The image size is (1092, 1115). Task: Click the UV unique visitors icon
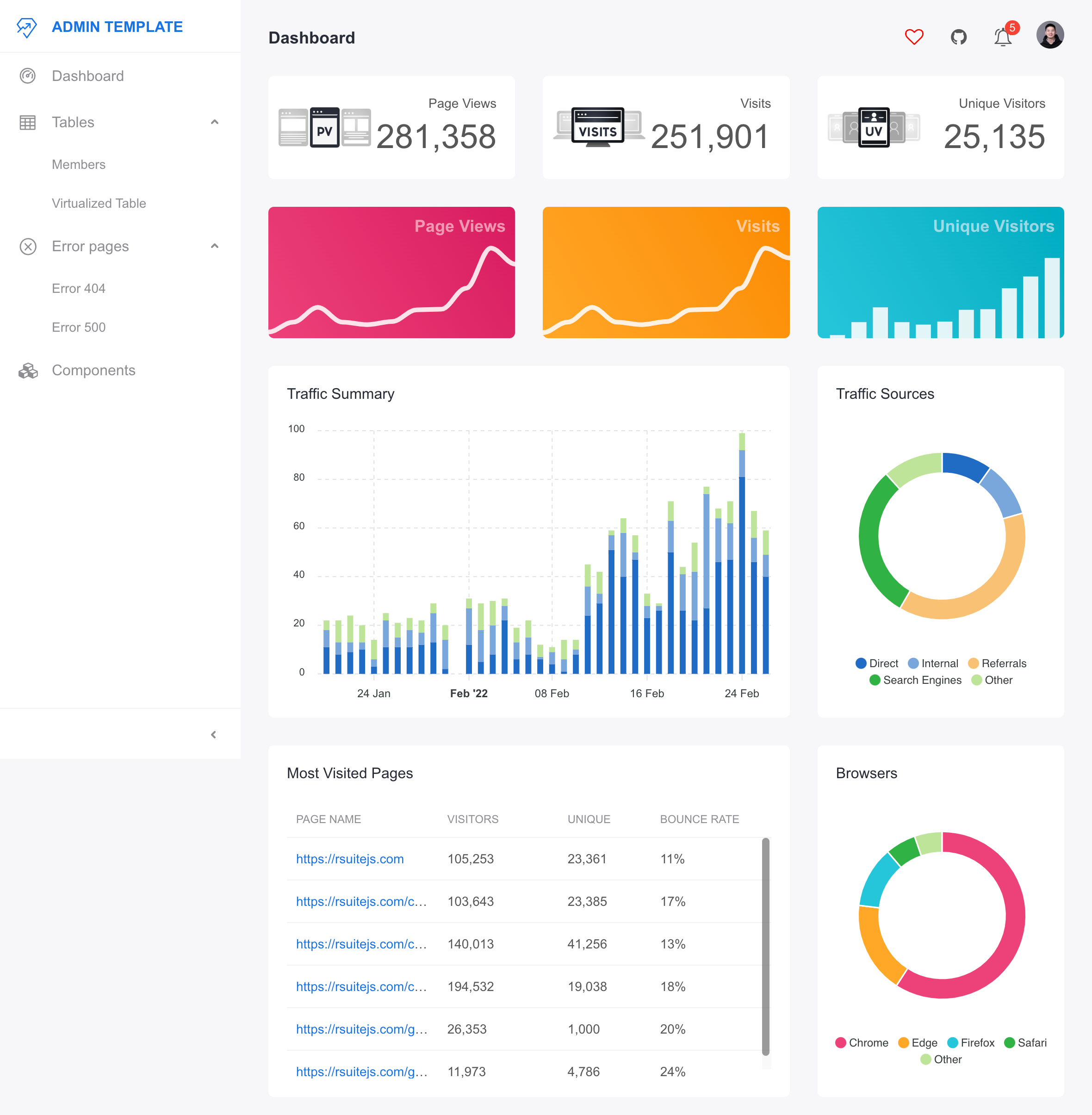873,127
